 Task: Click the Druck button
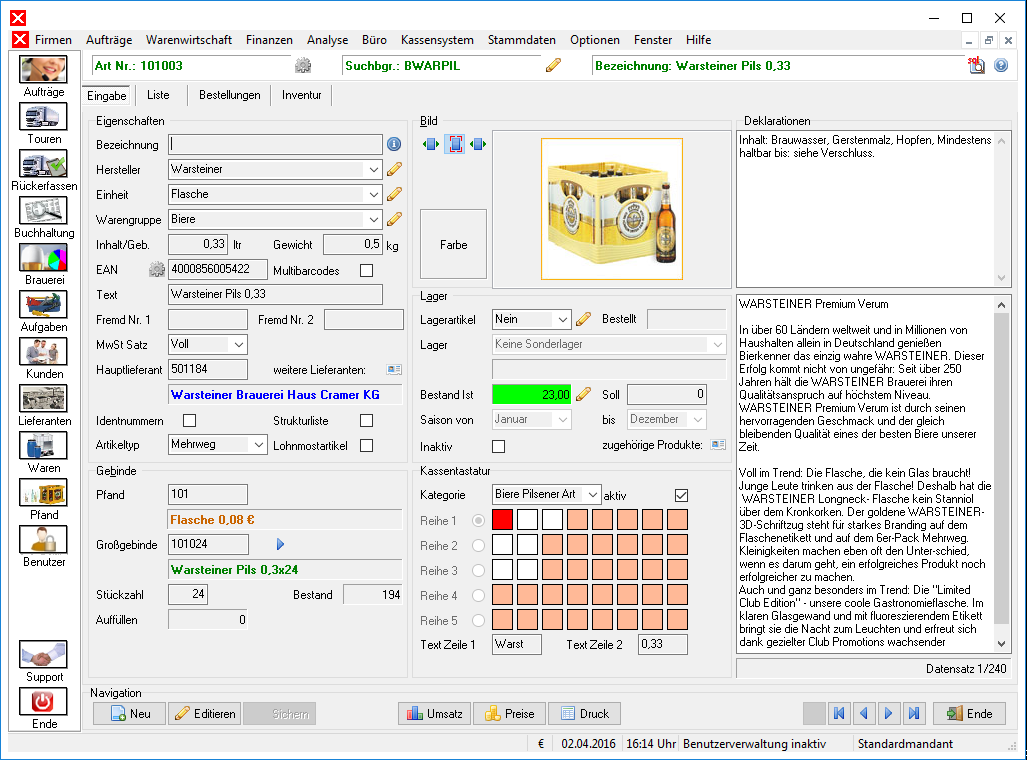pos(584,713)
